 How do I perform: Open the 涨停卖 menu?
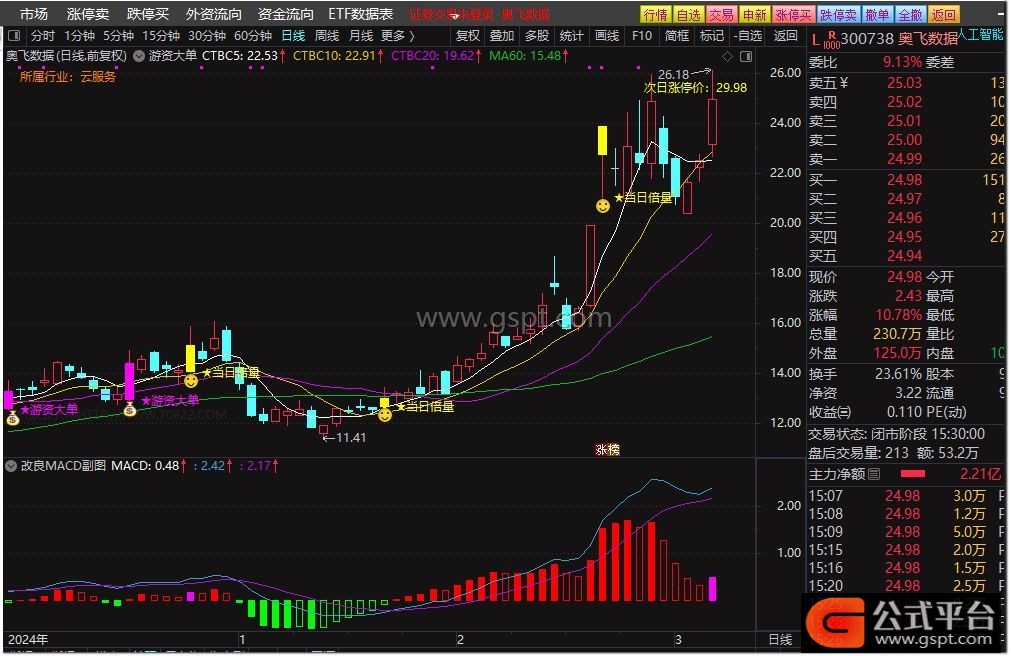coord(88,14)
